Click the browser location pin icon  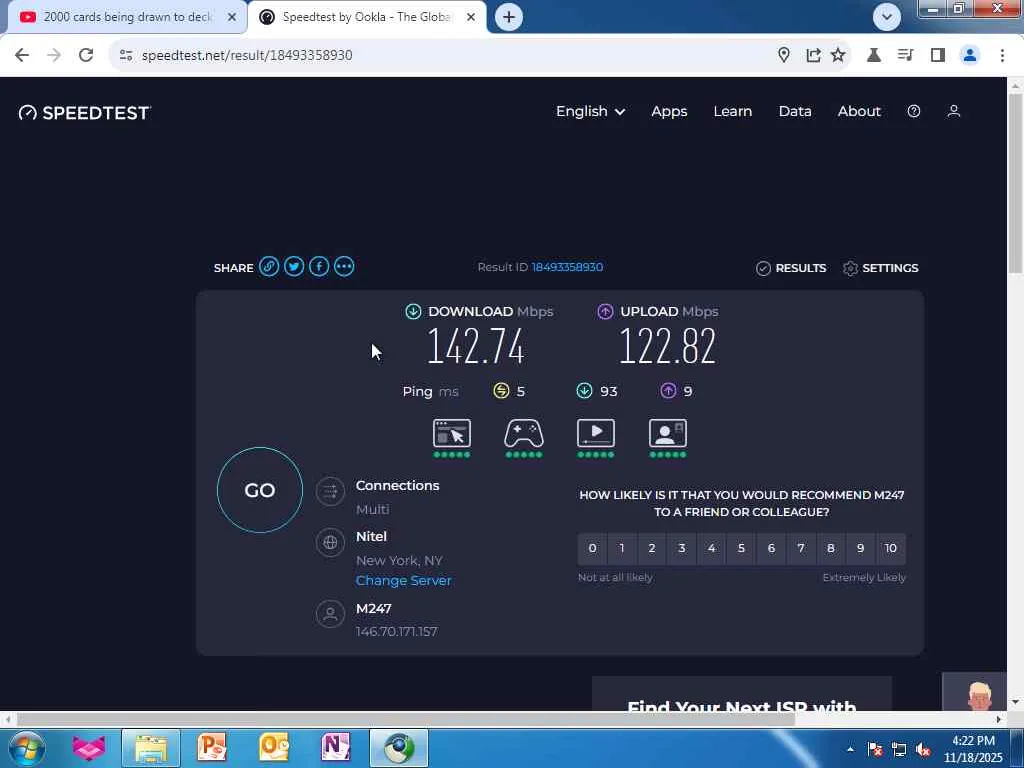click(x=784, y=55)
